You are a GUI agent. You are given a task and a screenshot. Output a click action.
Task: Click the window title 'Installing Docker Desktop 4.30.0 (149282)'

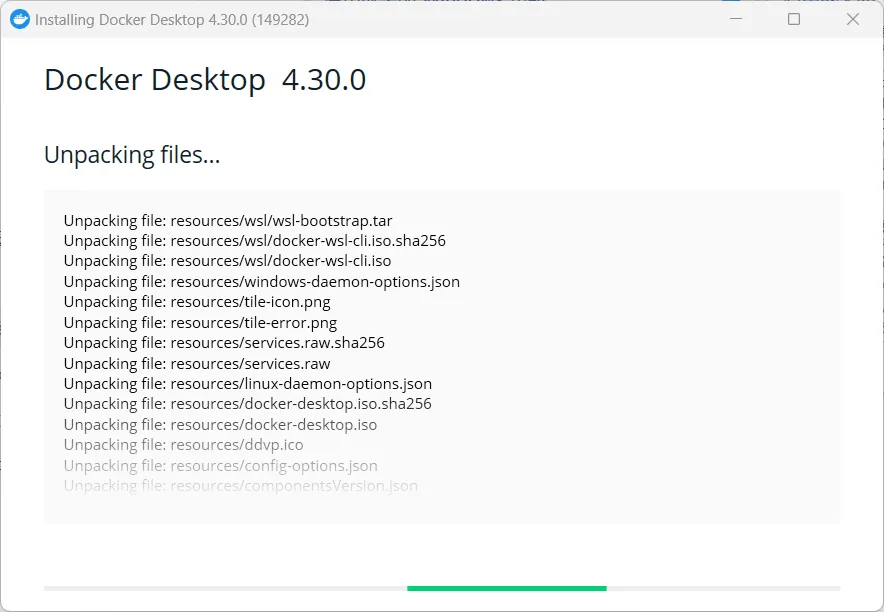coord(172,20)
